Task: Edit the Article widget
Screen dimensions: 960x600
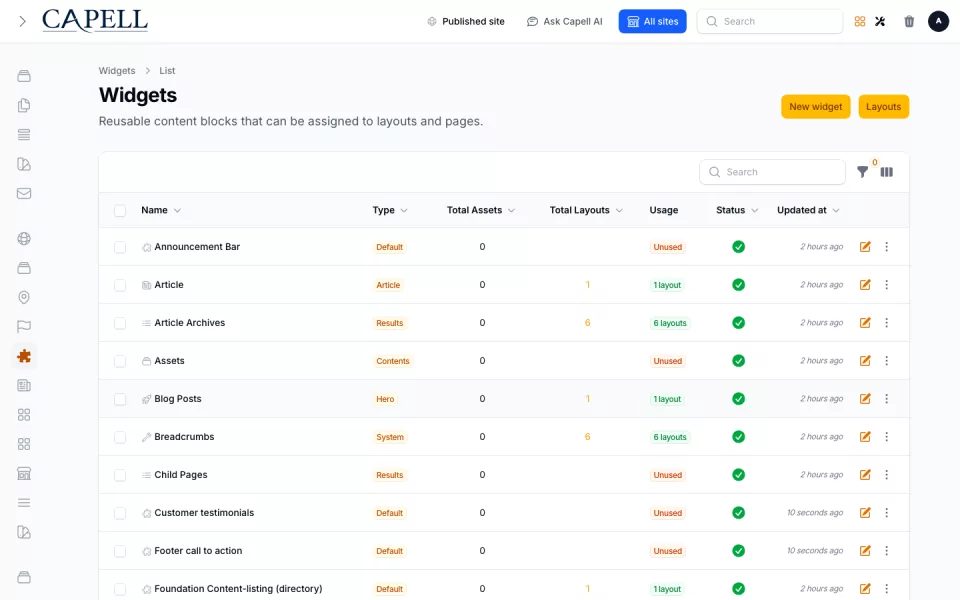Action: pos(865,285)
